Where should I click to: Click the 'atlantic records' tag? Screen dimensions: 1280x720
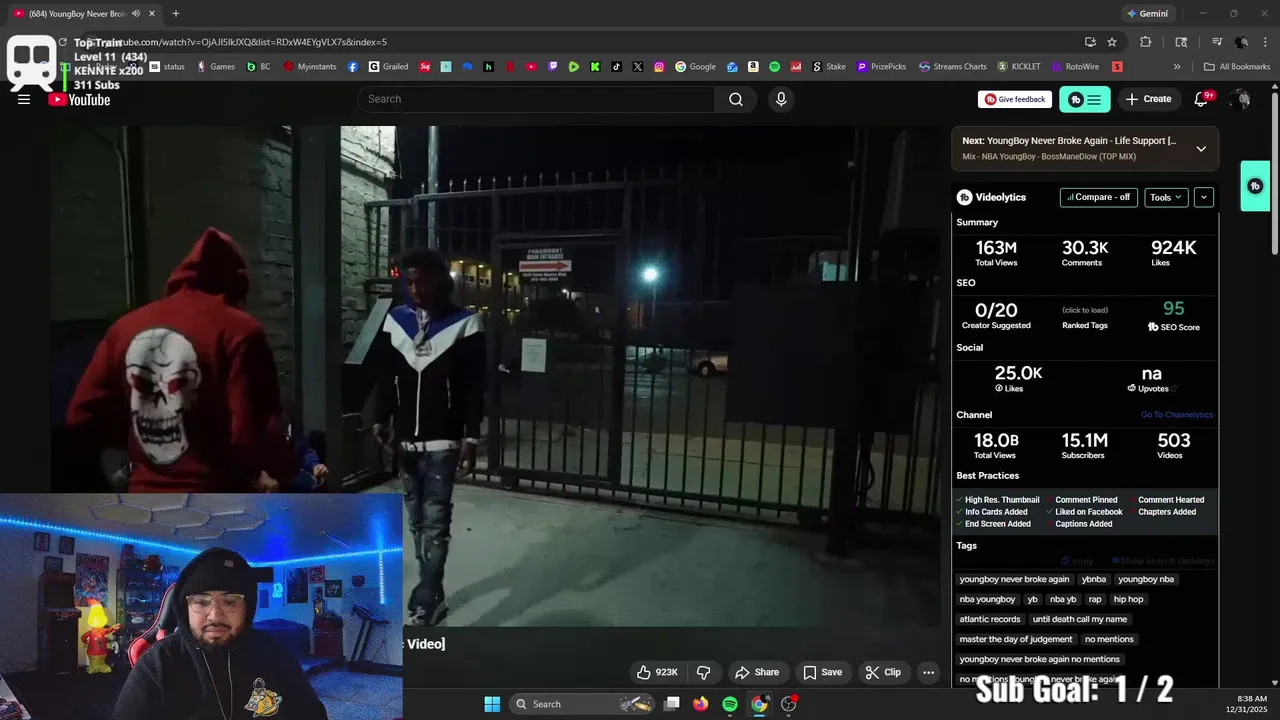tap(990, 619)
